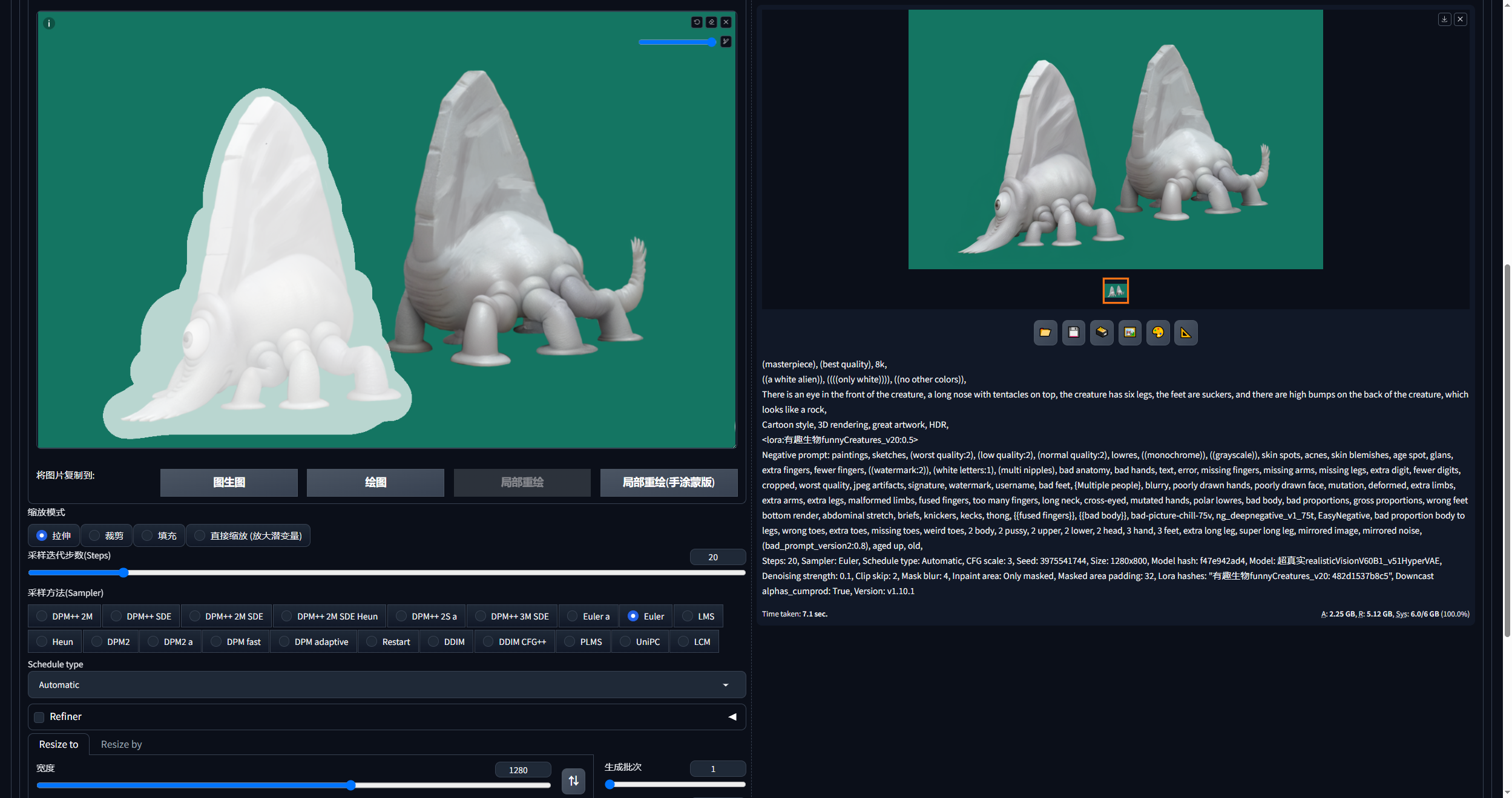Image resolution: width=1512 pixels, height=798 pixels.
Task: Click the brush tool icon on canvas
Action: tap(726, 42)
